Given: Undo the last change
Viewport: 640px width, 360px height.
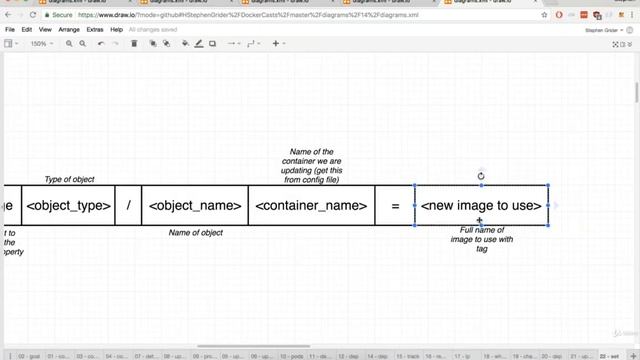Looking at the screenshot, I should [101, 43].
